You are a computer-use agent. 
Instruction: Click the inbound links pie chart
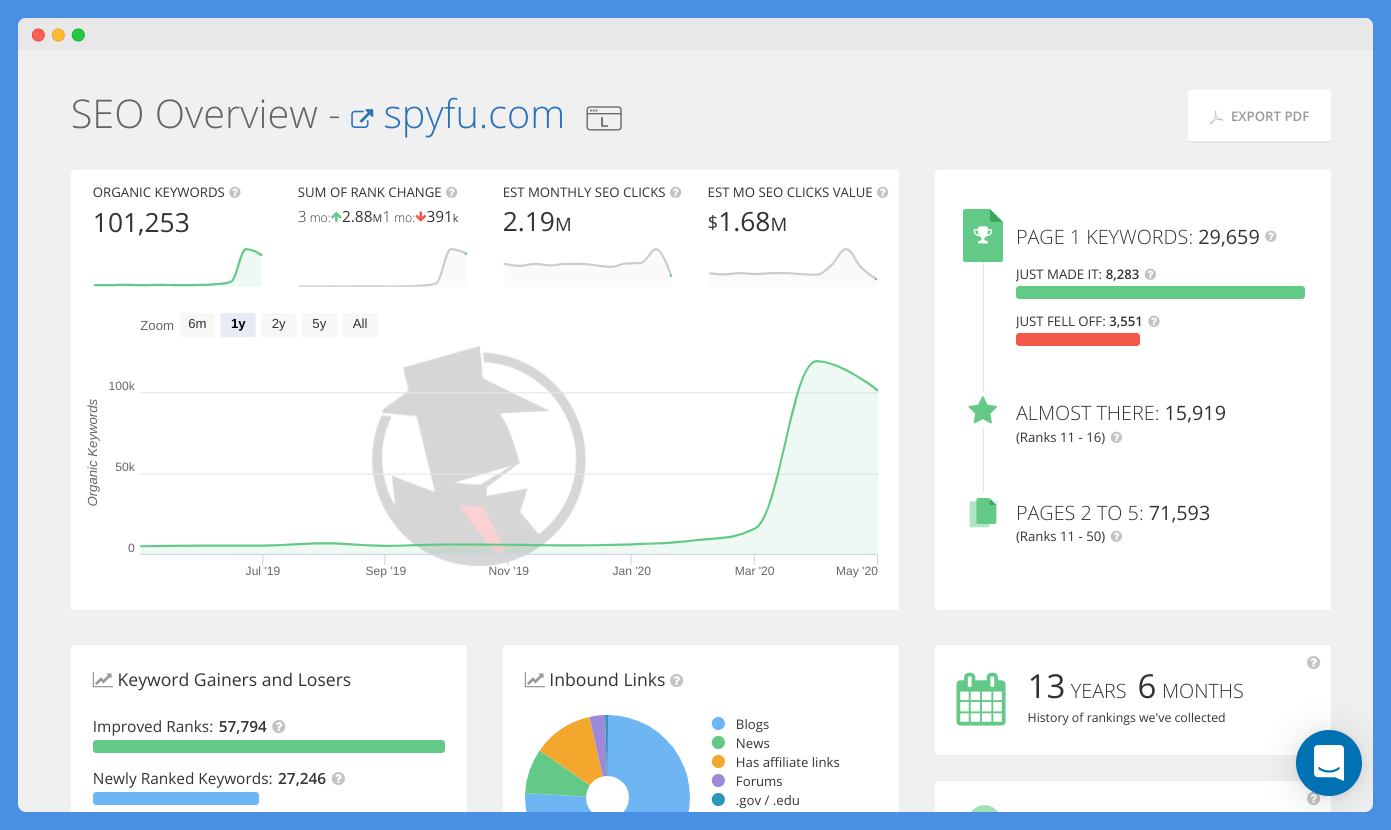click(607, 764)
